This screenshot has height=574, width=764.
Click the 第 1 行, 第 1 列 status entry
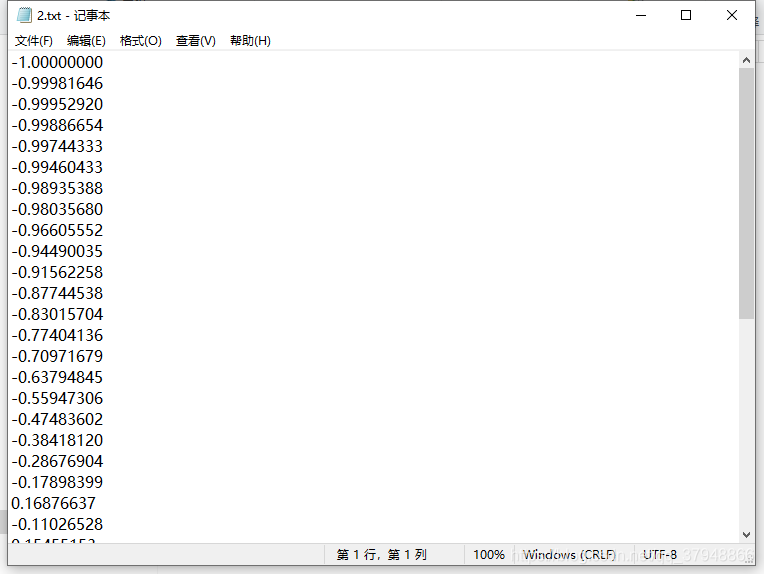click(x=382, y=555)
